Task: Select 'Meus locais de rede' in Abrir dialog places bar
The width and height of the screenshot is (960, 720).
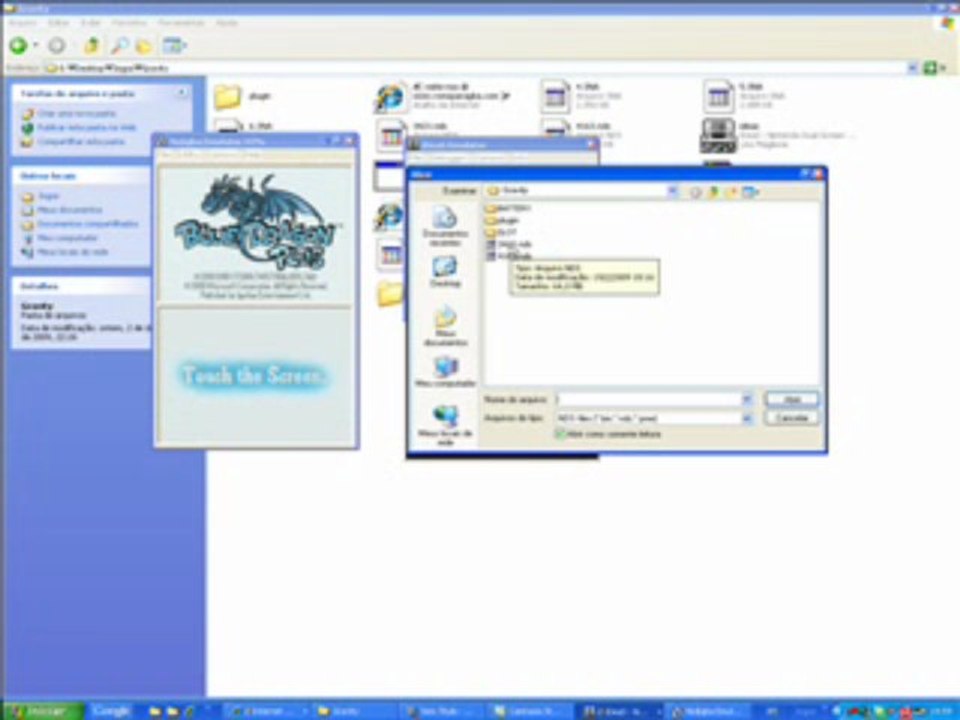Action: point(445,426)
